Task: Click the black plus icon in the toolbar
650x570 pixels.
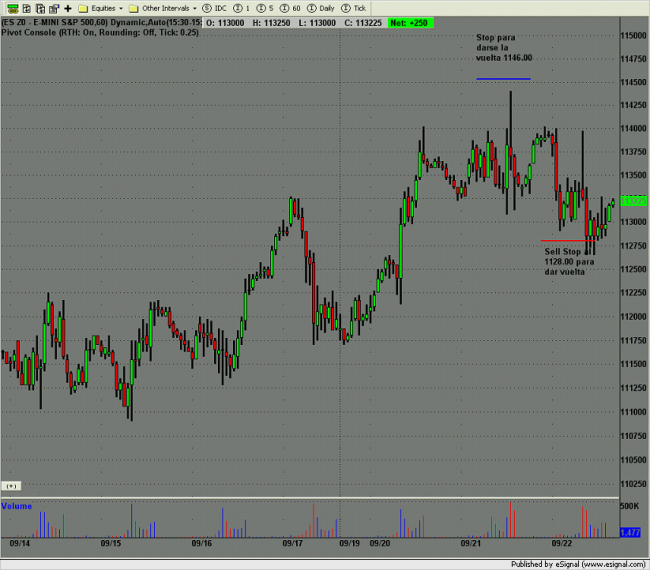Action: tap(68, 8)
